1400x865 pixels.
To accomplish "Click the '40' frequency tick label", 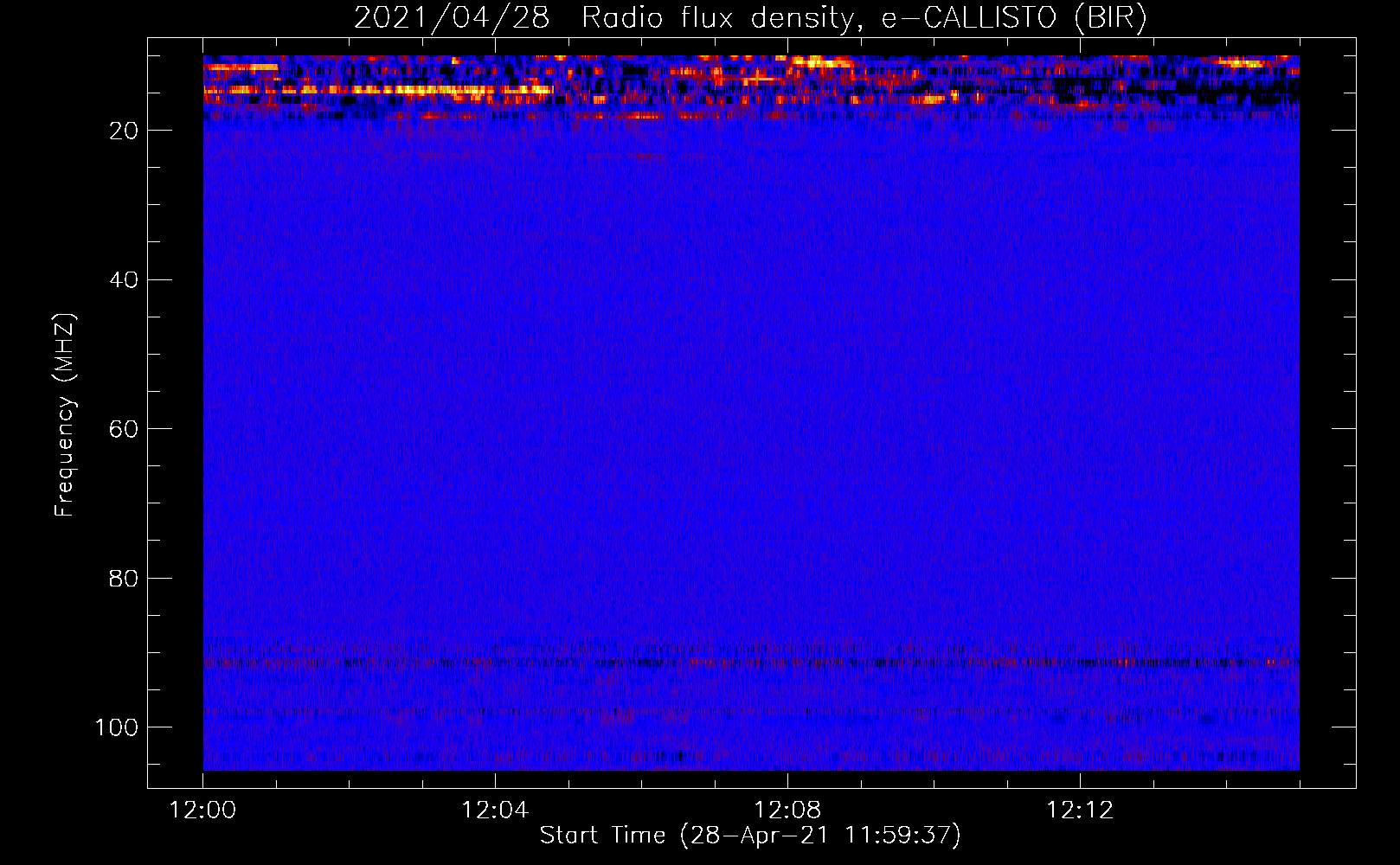I will click(x=123, y=280).
